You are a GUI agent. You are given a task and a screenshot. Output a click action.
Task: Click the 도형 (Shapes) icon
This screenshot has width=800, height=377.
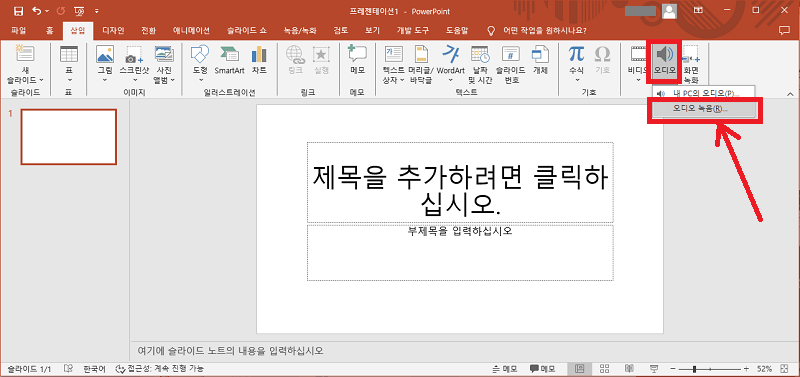[x=199, y=54]
